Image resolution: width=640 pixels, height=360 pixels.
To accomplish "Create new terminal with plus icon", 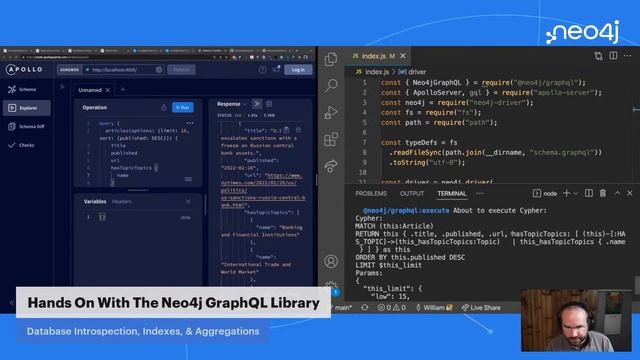I will click(567, 193).
